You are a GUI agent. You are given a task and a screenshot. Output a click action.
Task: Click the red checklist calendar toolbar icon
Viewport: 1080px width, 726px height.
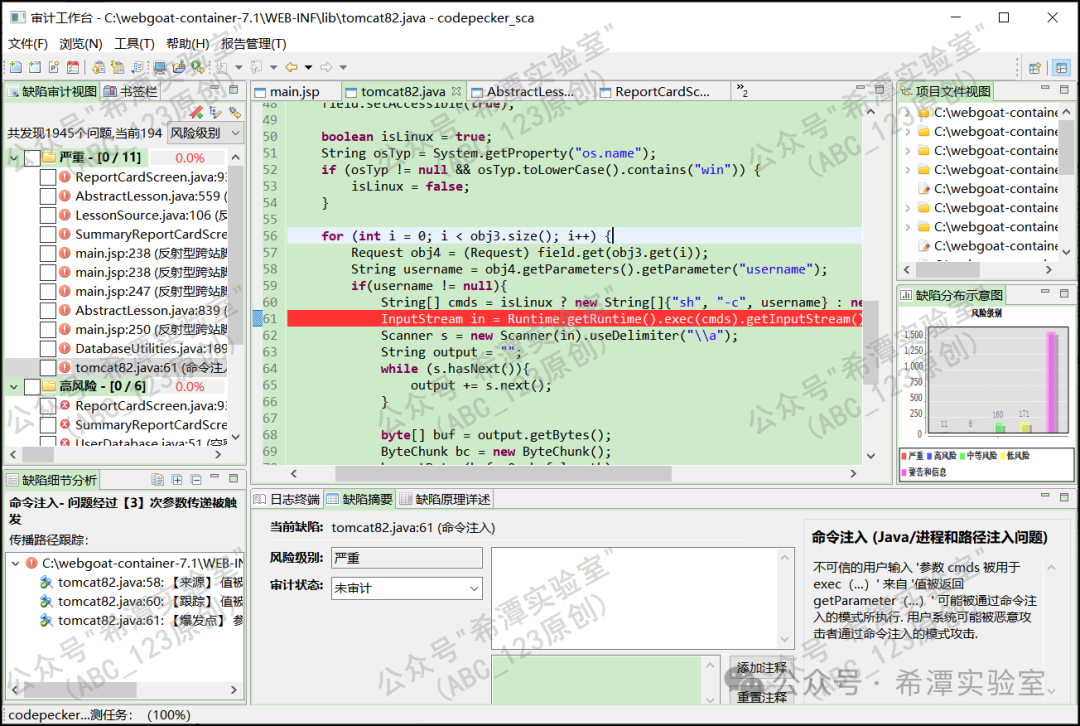73,68
